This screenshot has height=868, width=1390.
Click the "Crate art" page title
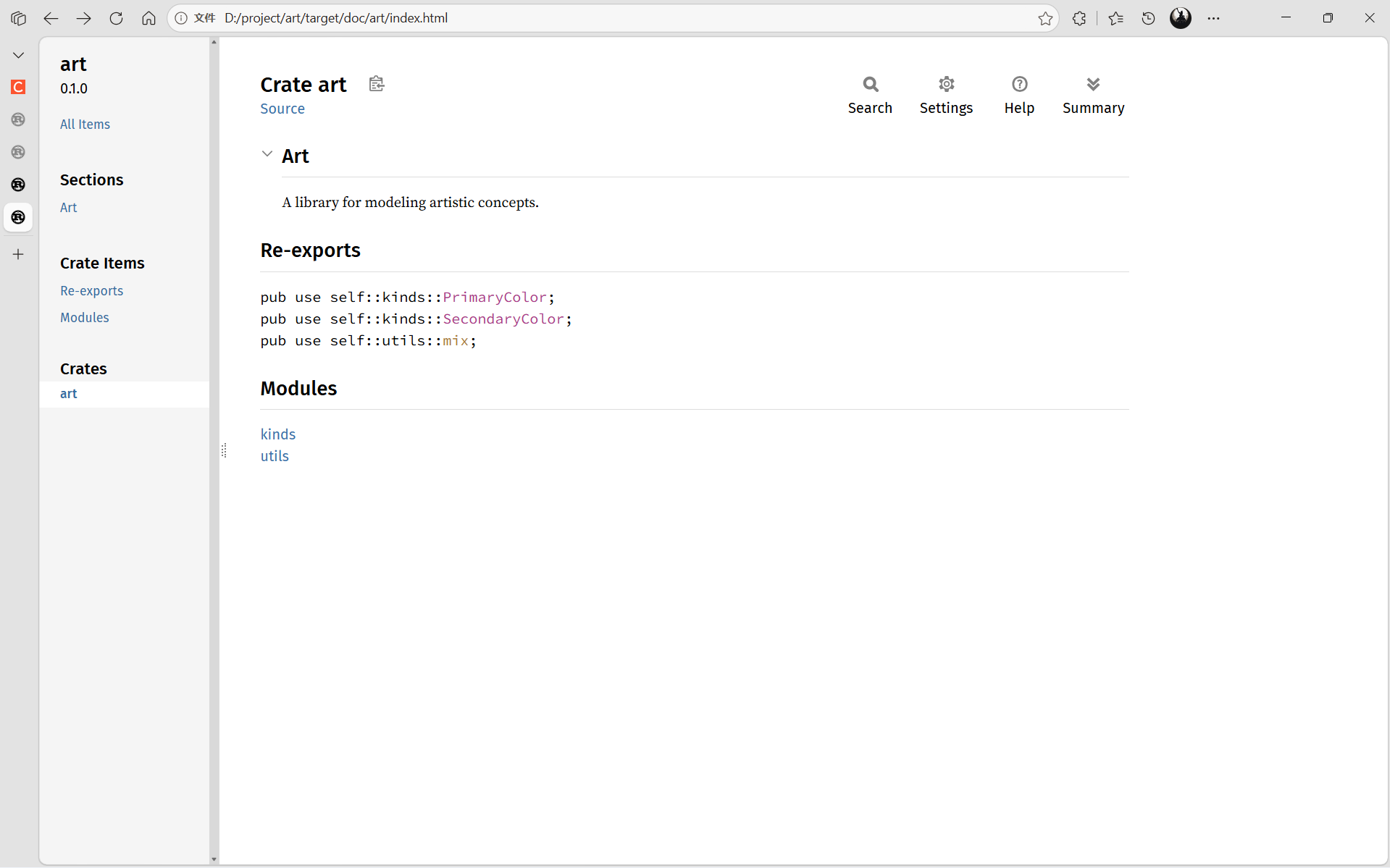(303, 85)
